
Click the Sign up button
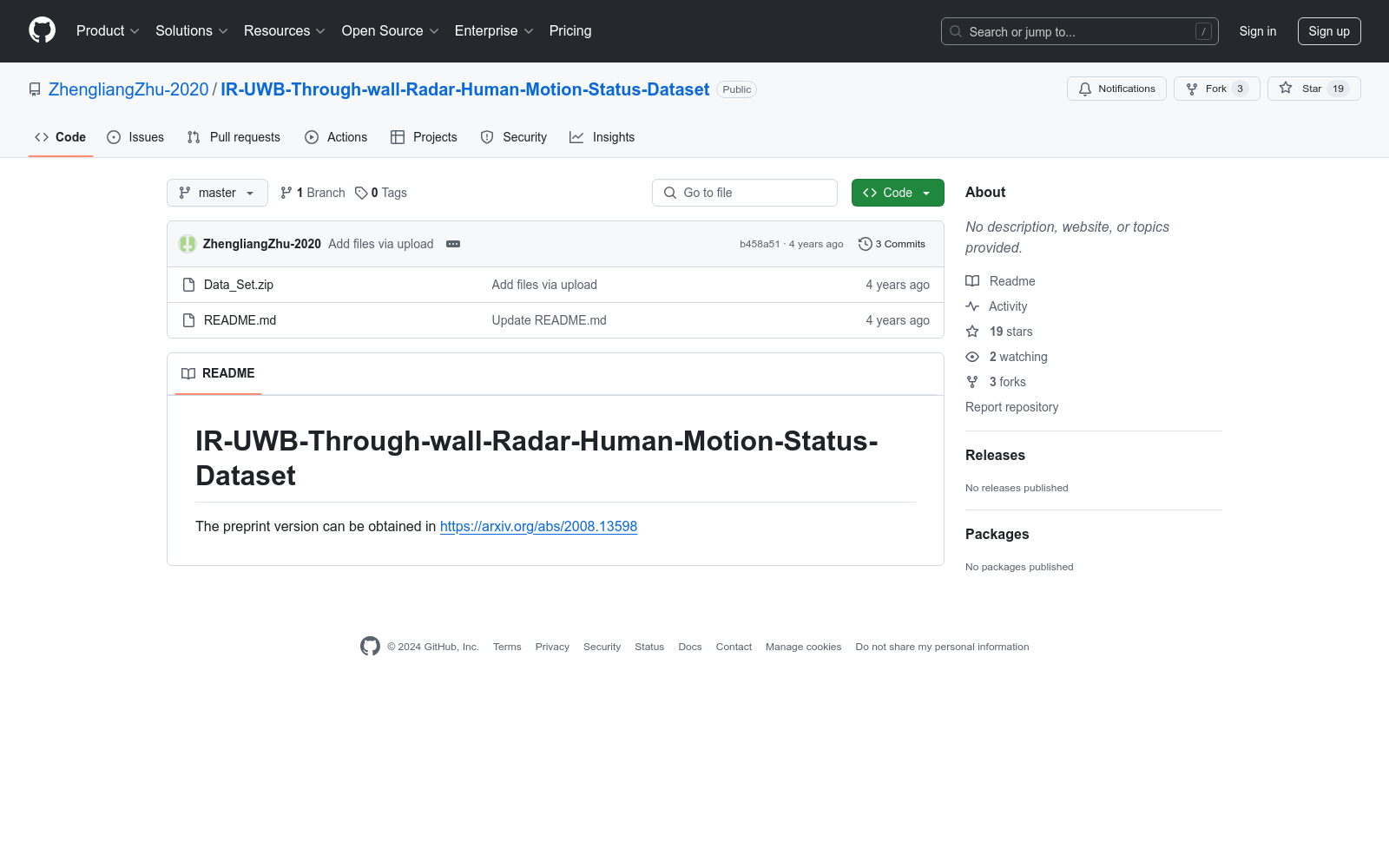pyautogui.click(x=1329, y=30)
